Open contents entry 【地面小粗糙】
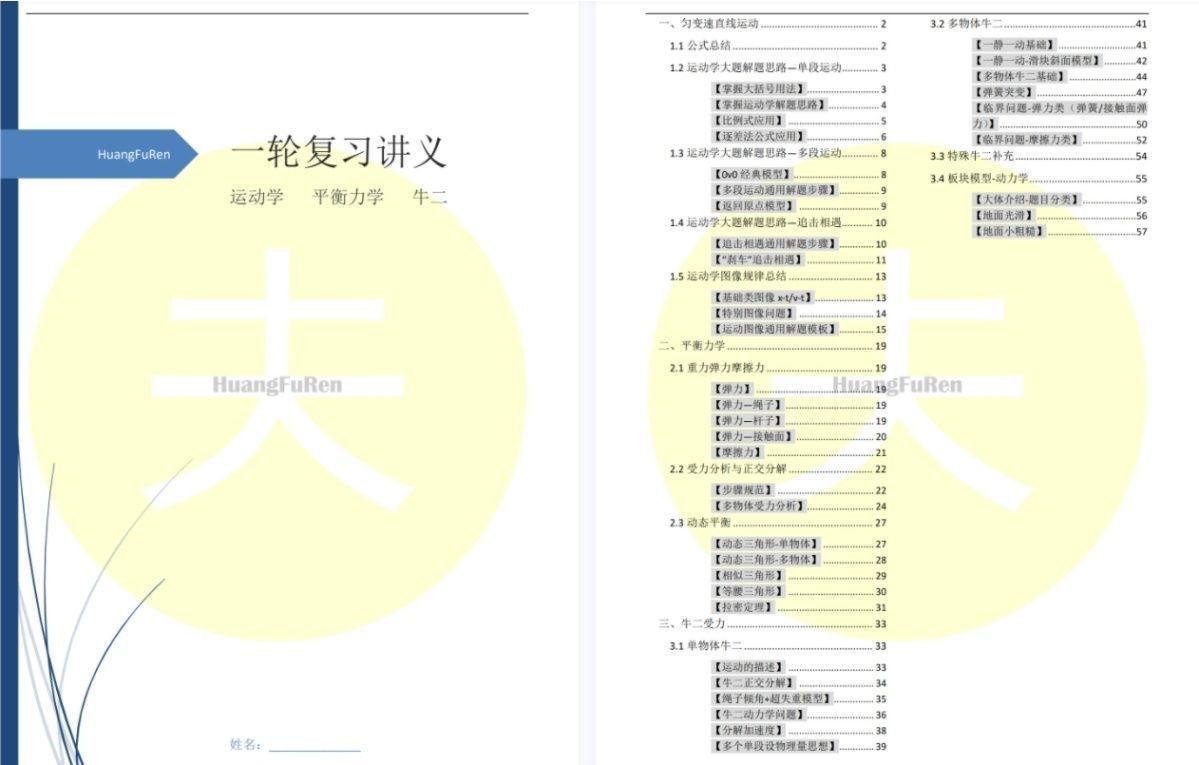1199x765 pixels. (1060, 231)
